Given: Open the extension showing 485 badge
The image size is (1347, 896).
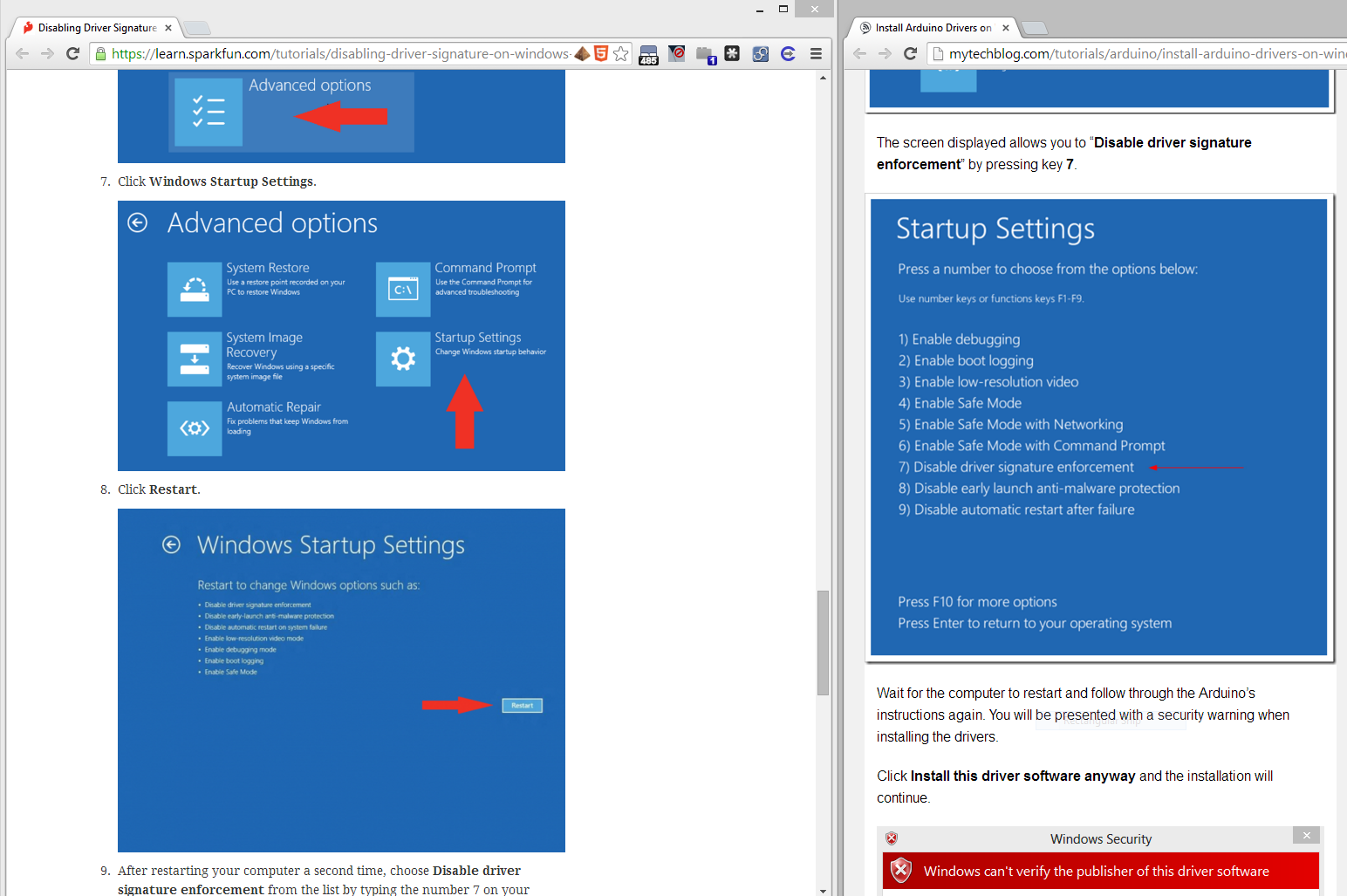Looking at the screenshot, I should pos(648,55).
